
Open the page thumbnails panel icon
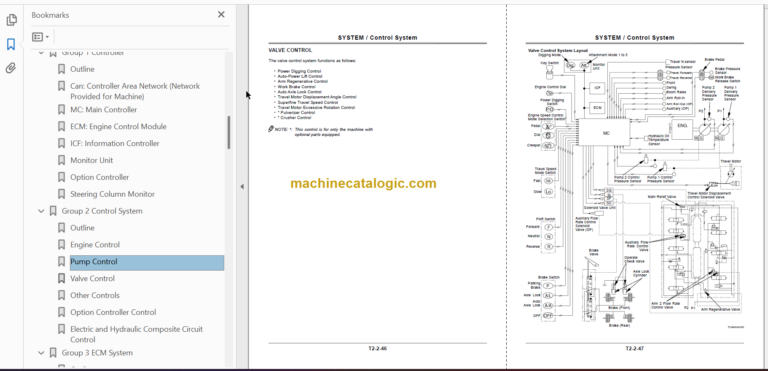pos(11,20)
